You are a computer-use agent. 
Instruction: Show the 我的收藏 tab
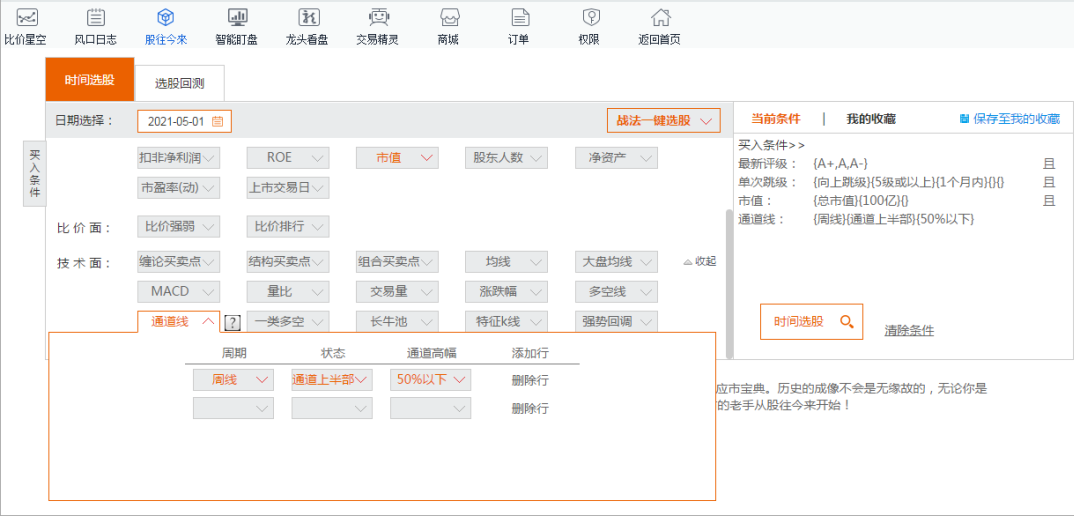871,119
